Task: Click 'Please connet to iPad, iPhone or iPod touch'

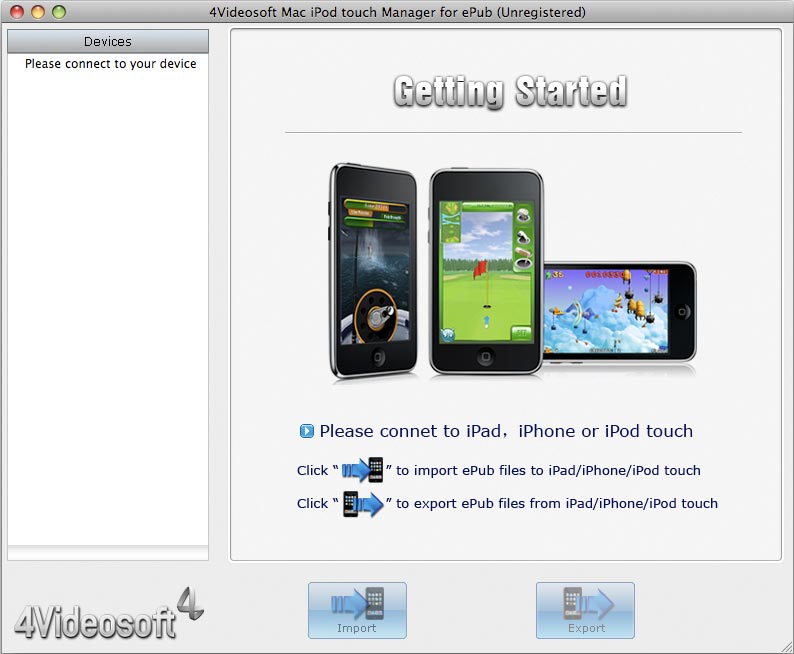Action: point(506,431)
